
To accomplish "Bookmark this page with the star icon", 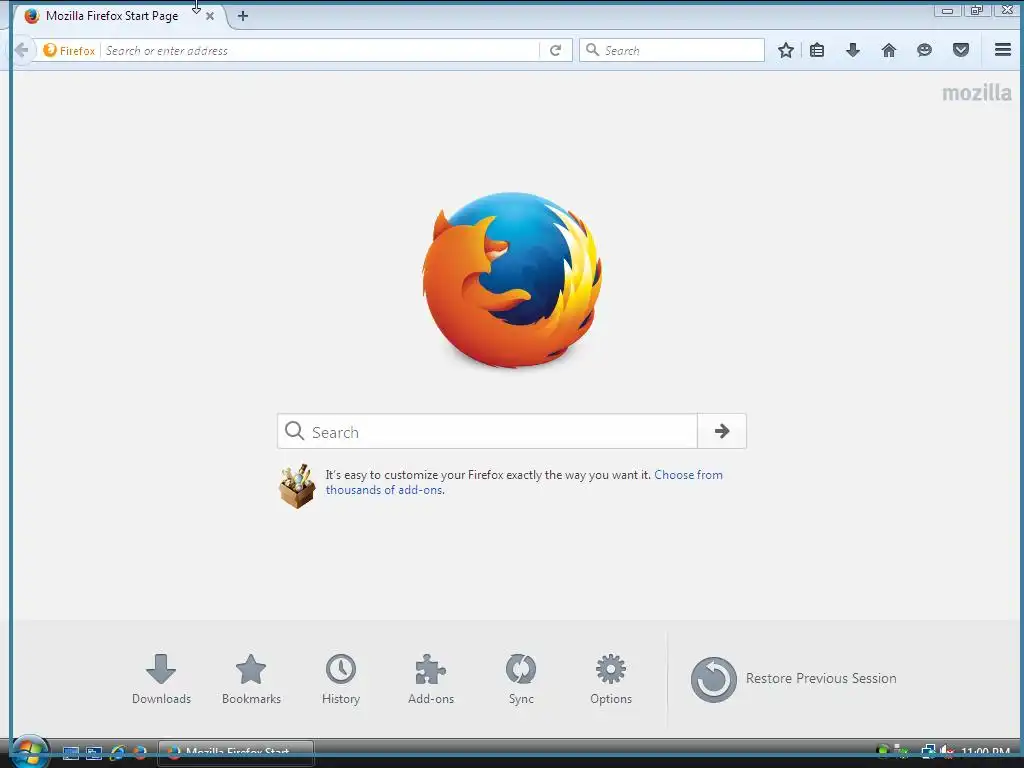I will click(x=786, y=50).
